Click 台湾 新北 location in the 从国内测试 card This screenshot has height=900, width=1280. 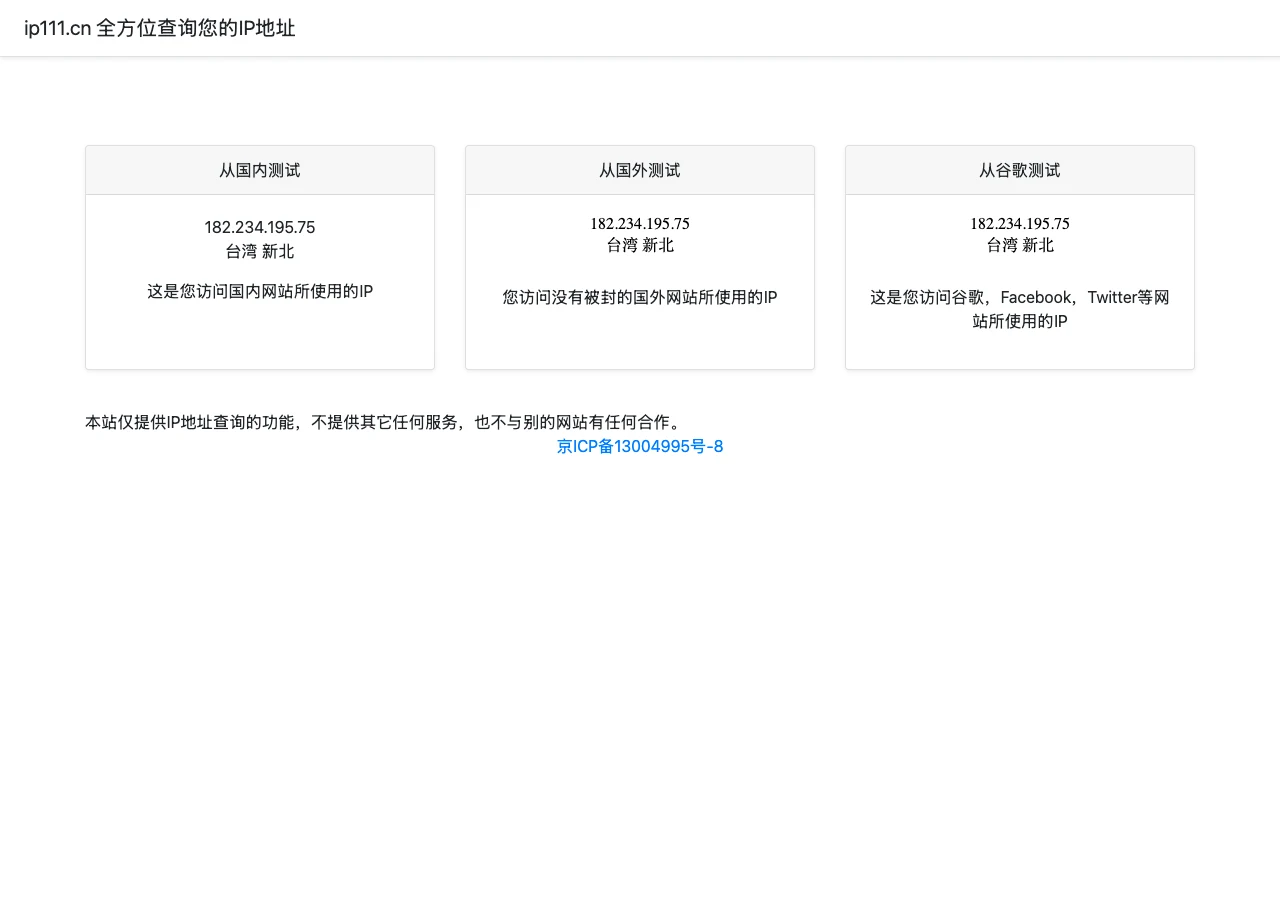click(x=260, y=251)
